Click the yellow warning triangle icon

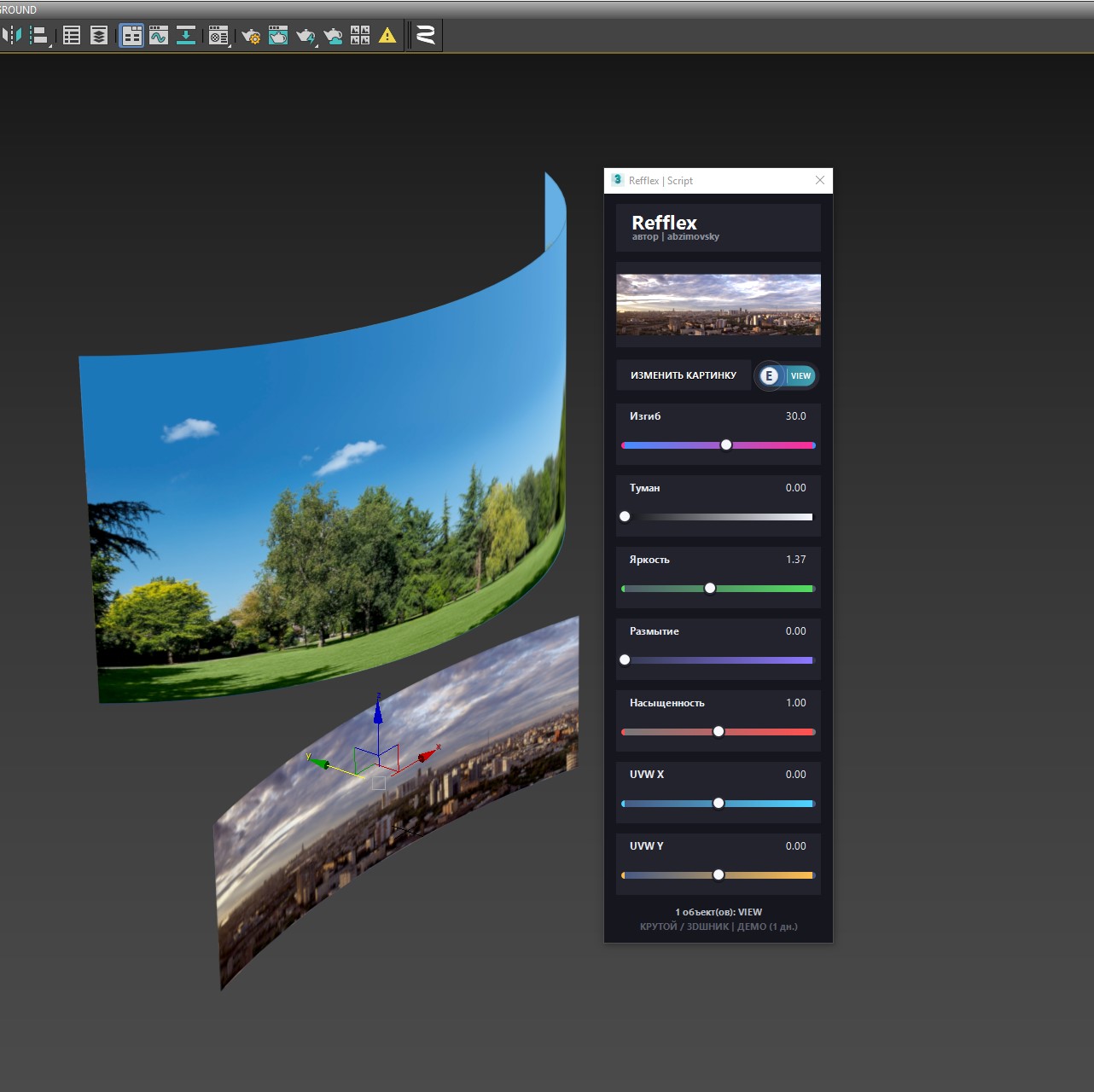[x=387, y=35]
